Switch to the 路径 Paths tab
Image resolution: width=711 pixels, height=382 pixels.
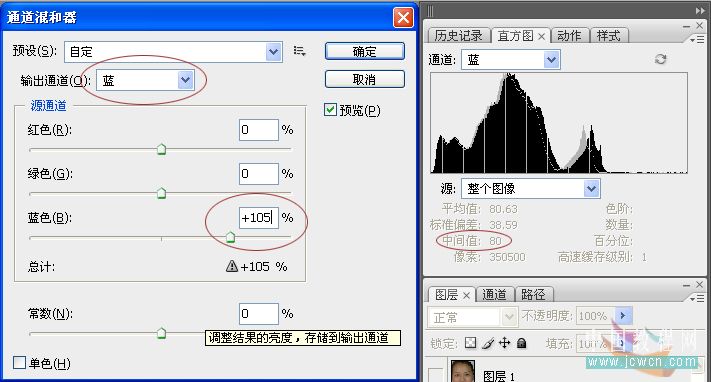point(533,294)
